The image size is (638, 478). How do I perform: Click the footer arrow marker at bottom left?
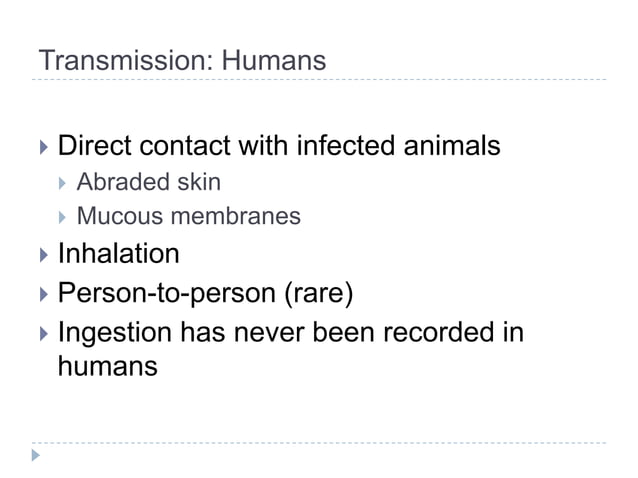(x=37, y=456)
